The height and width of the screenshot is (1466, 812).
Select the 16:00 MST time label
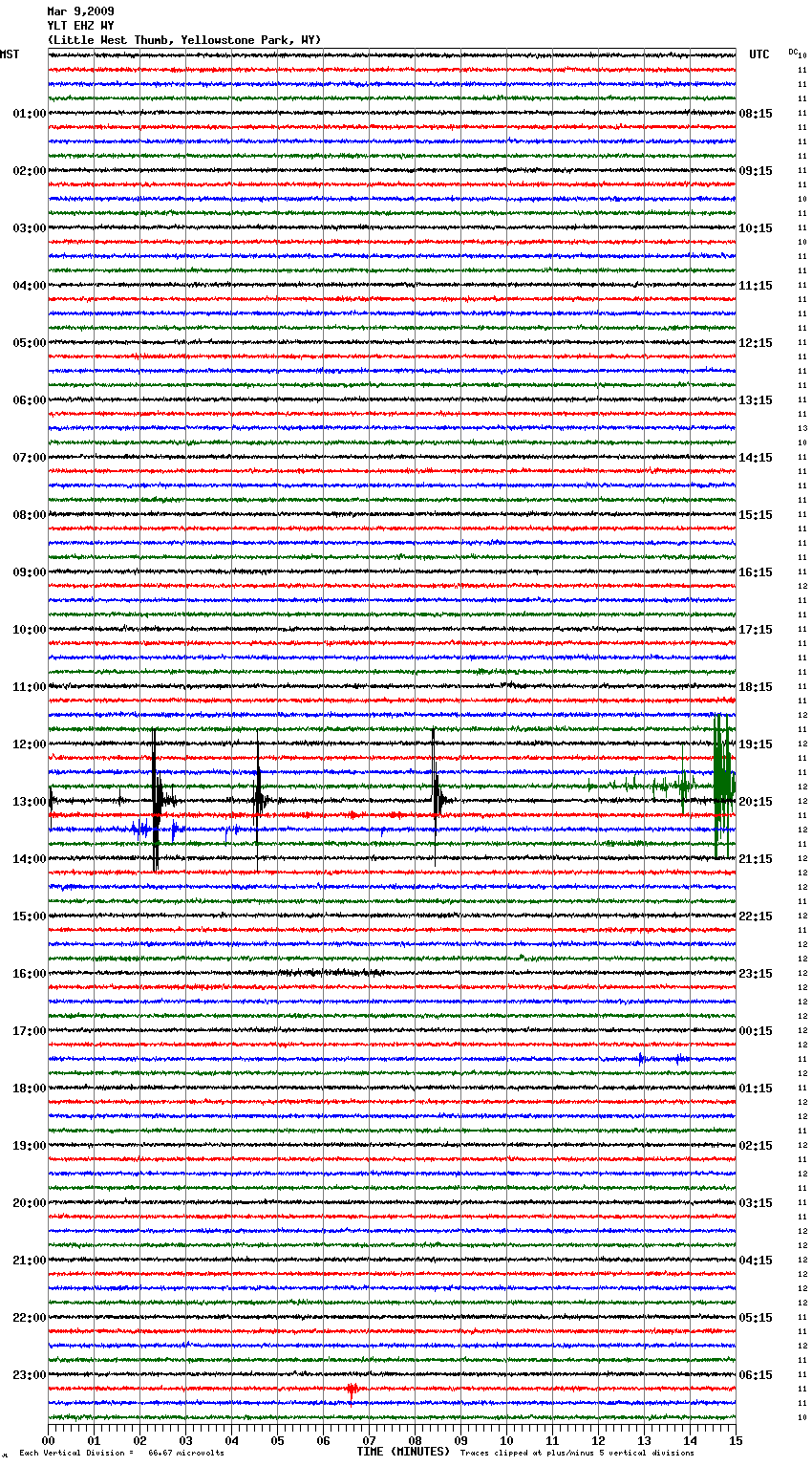pos(30,974)
